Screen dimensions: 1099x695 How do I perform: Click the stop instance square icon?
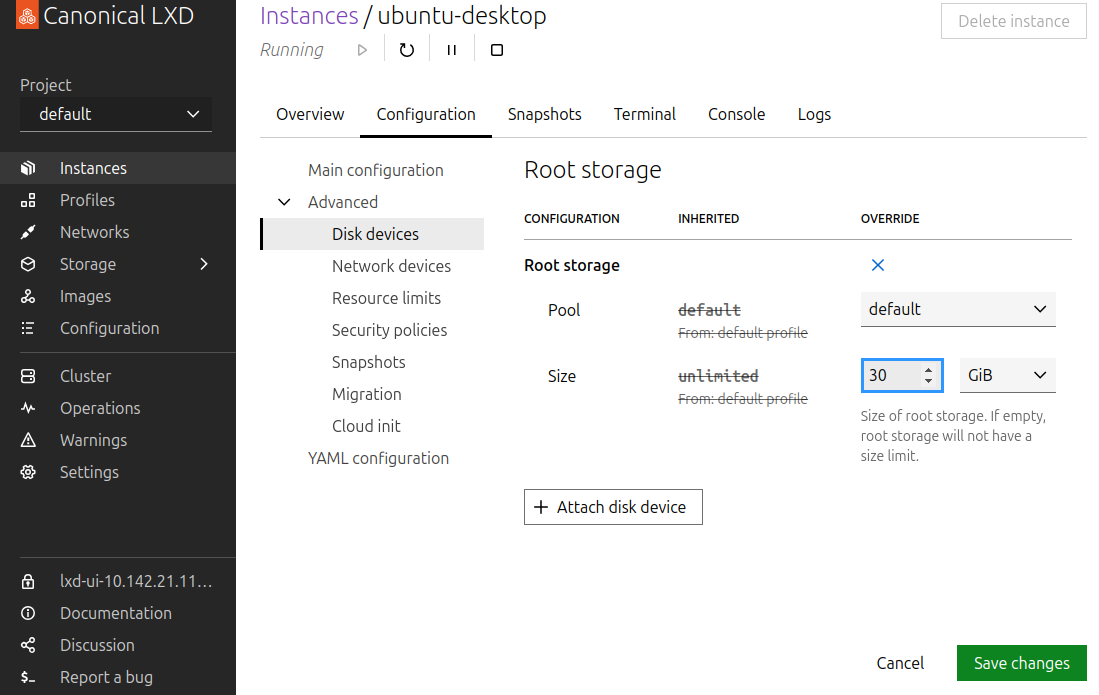pos(497,50)
